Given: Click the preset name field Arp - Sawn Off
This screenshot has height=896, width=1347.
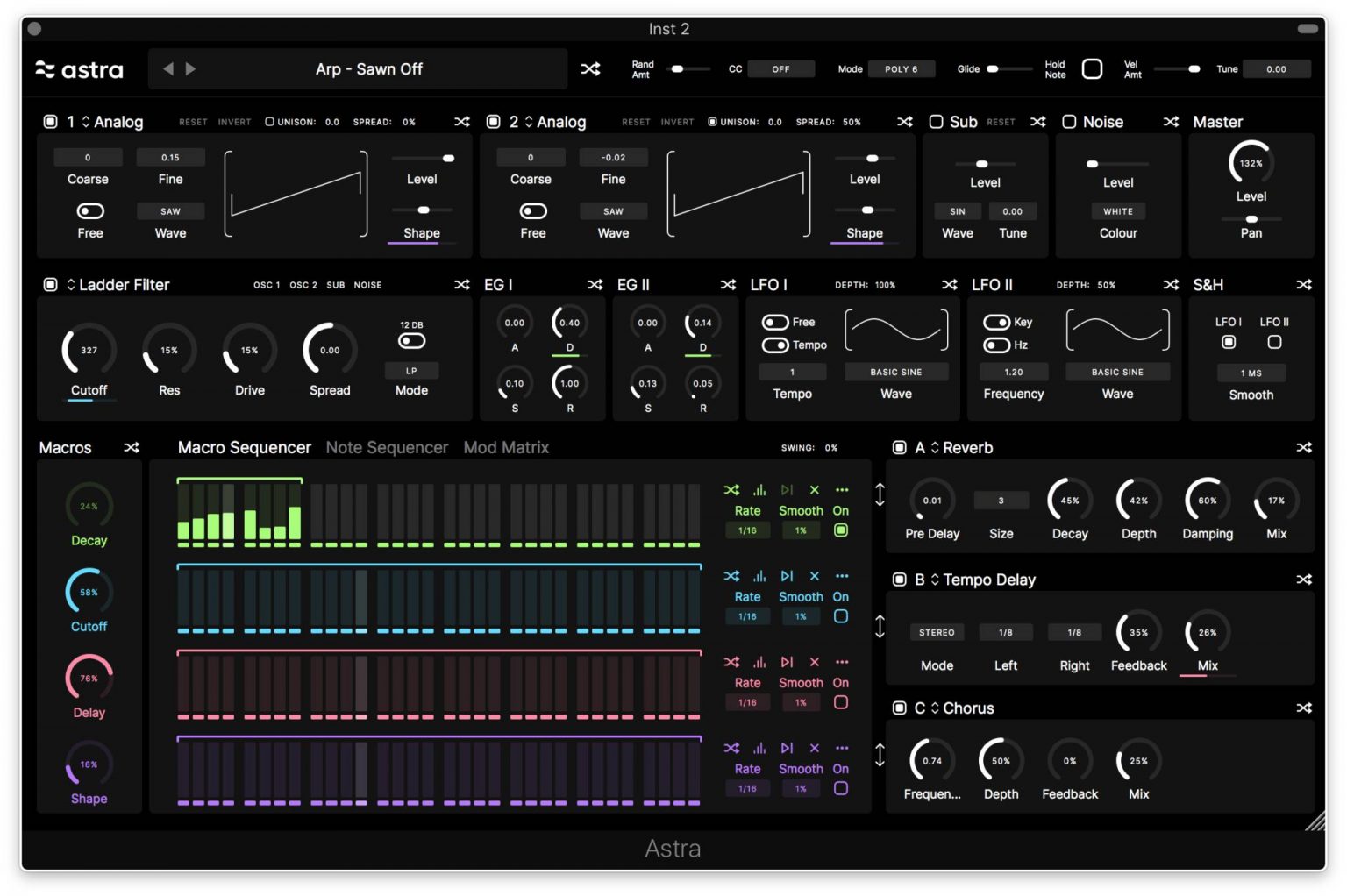Looking at the screenshot, I should click(x=369, y=68).
